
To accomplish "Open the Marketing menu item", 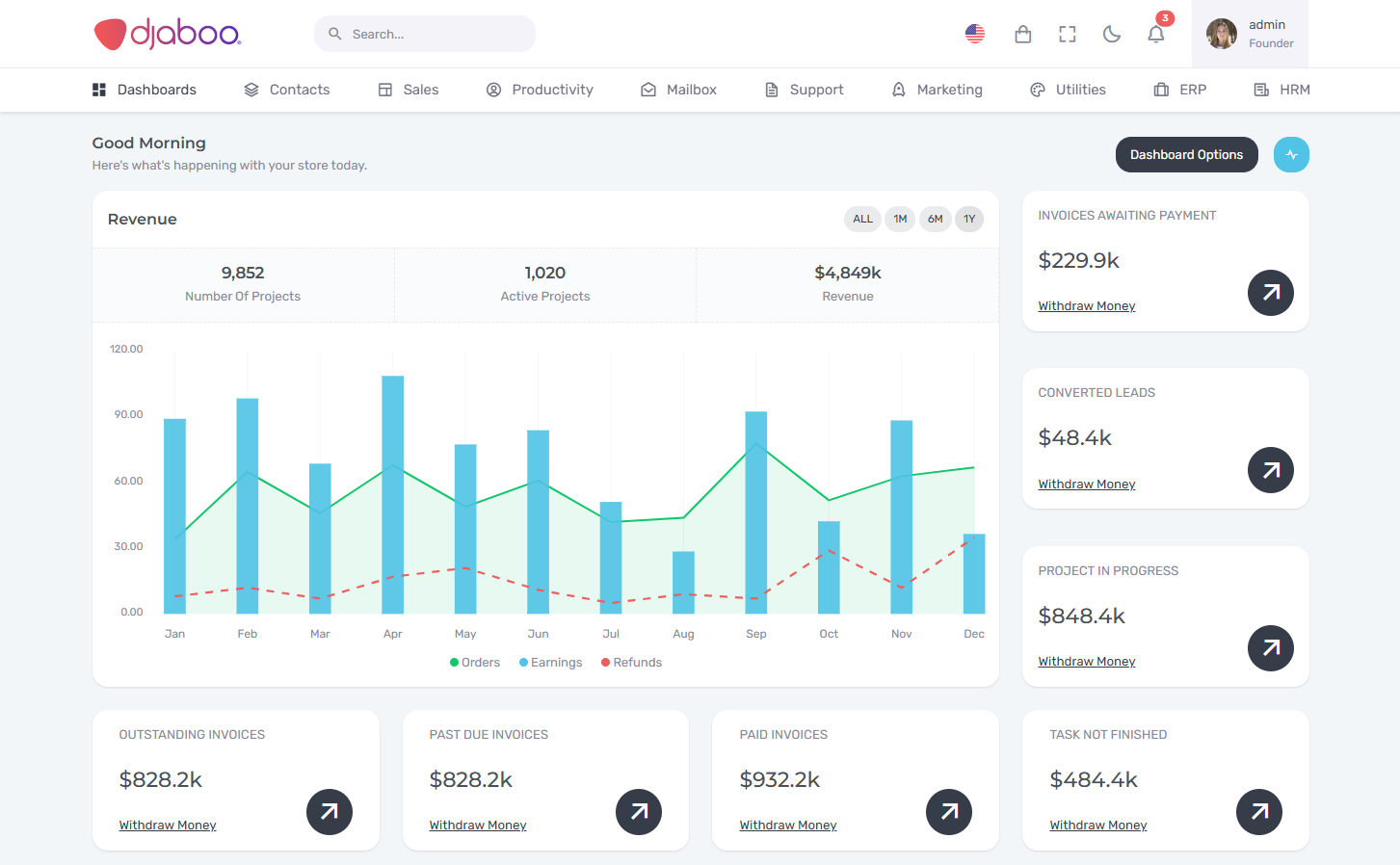I will coord(938,90).
